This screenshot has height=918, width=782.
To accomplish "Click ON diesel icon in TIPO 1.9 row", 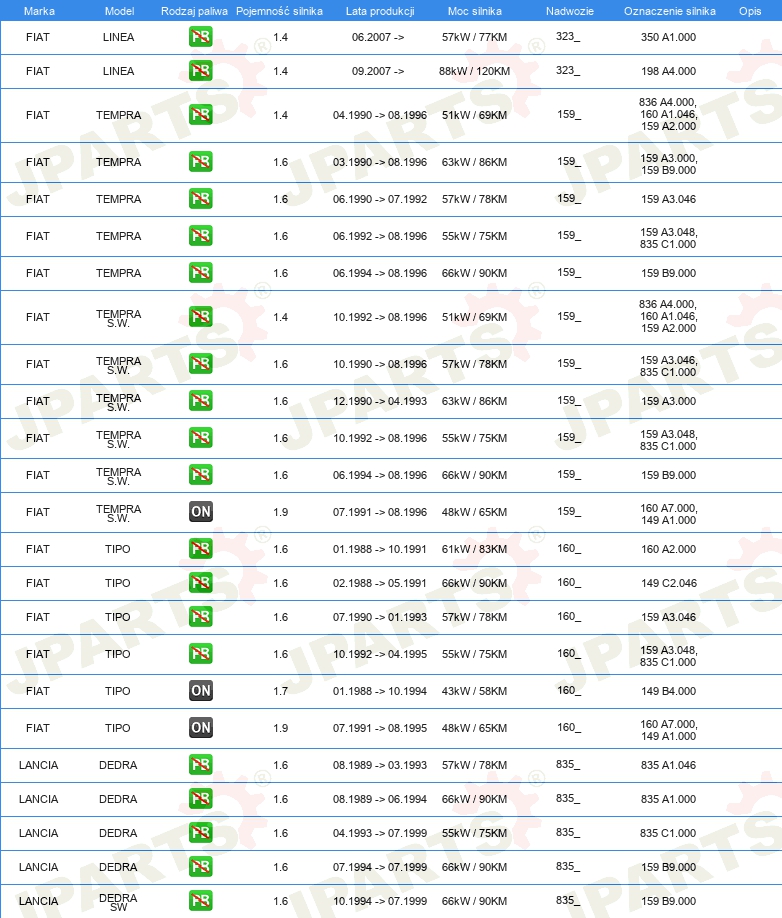I will (200, 728).
